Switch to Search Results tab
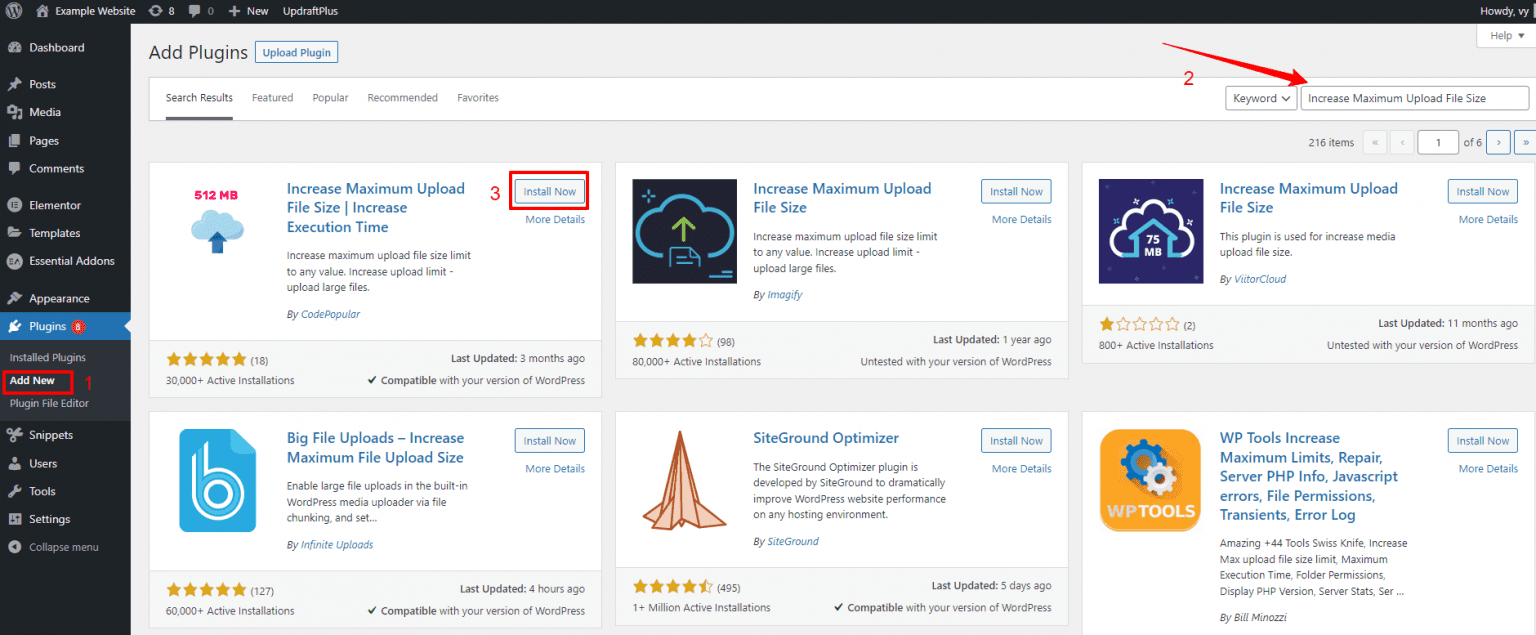The height and width of the screenshot is (635, 1536). [x=199, y=98]
